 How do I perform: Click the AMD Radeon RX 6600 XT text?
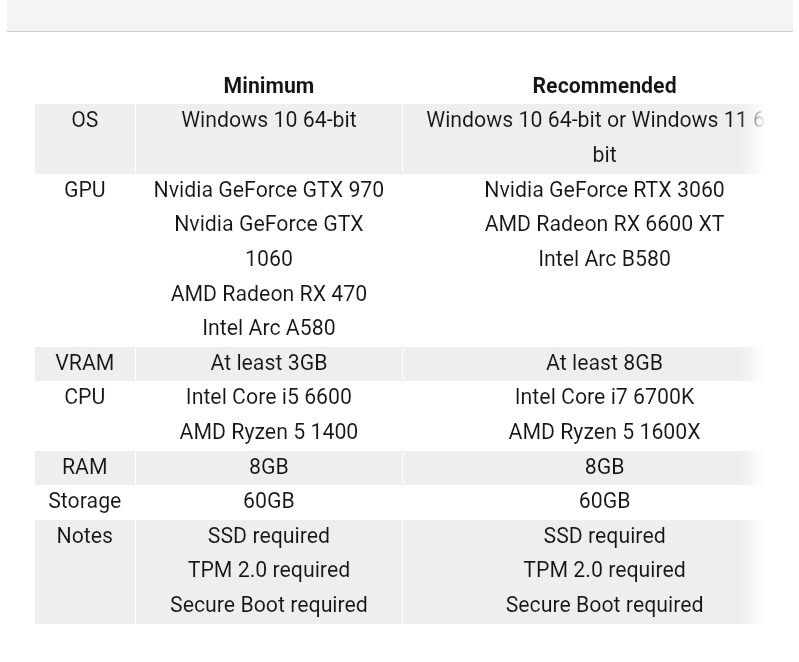coord(604,224)
